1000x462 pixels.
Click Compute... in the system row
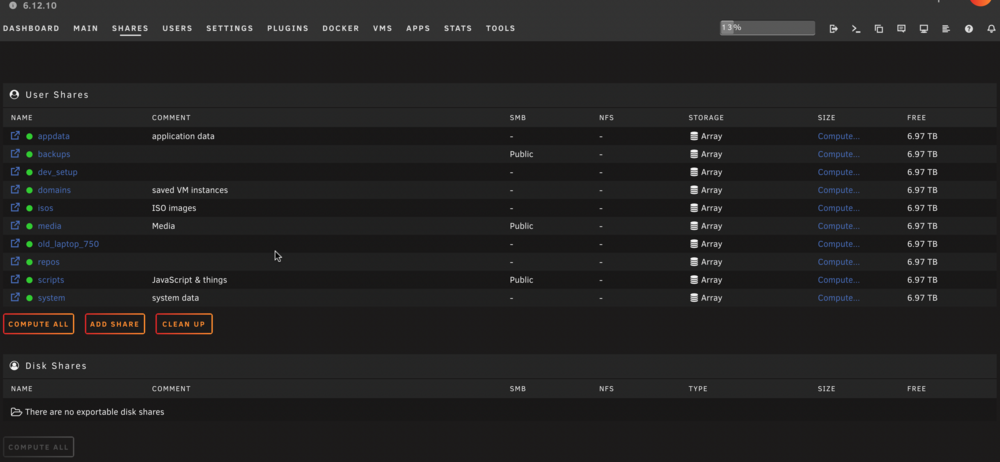tap(839, 298)
